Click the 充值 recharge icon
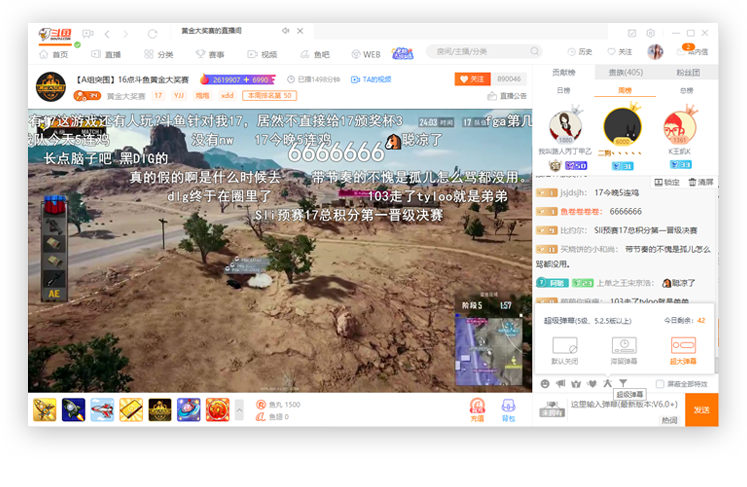 click(x=477, y=410)
